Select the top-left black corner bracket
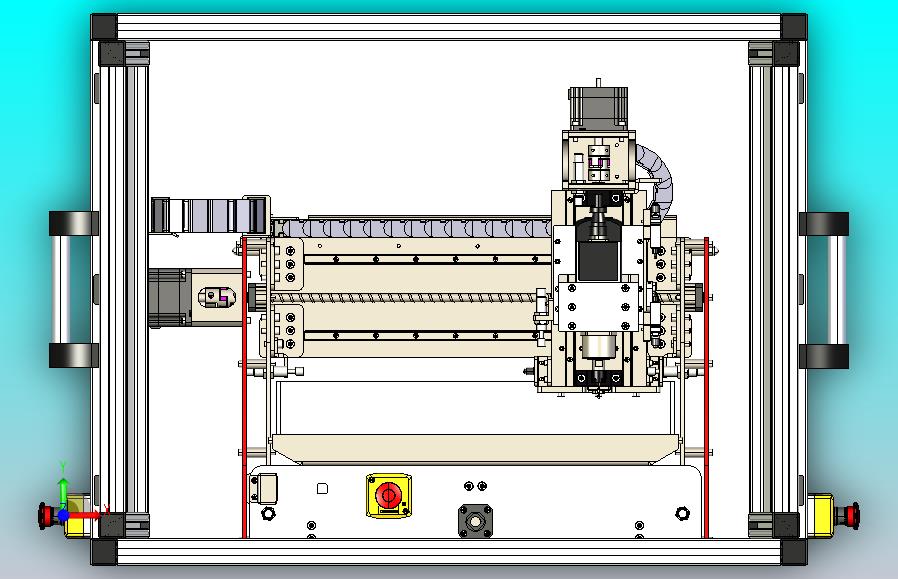 coord(104,27)
